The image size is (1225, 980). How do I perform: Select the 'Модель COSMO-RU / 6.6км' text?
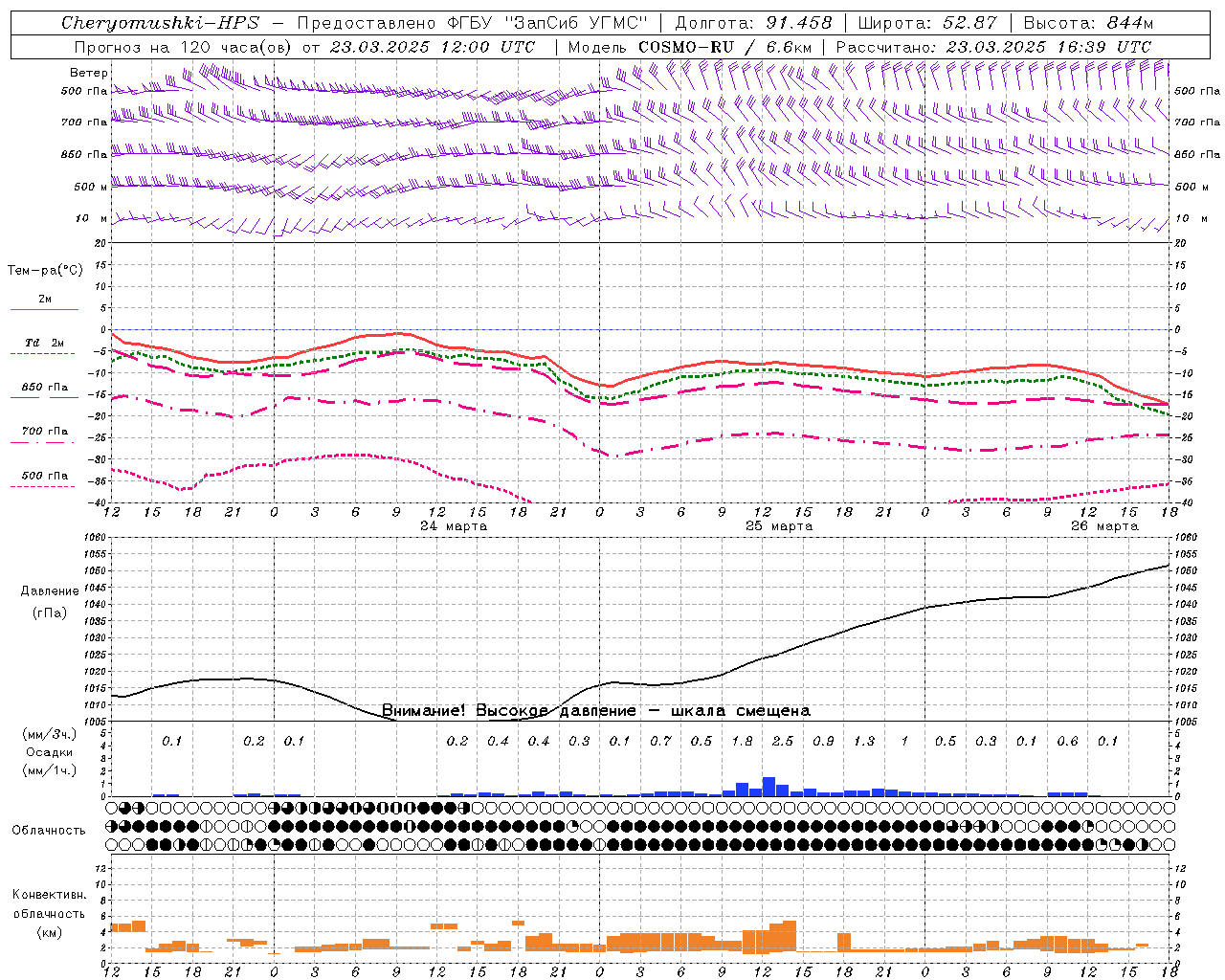690,47
